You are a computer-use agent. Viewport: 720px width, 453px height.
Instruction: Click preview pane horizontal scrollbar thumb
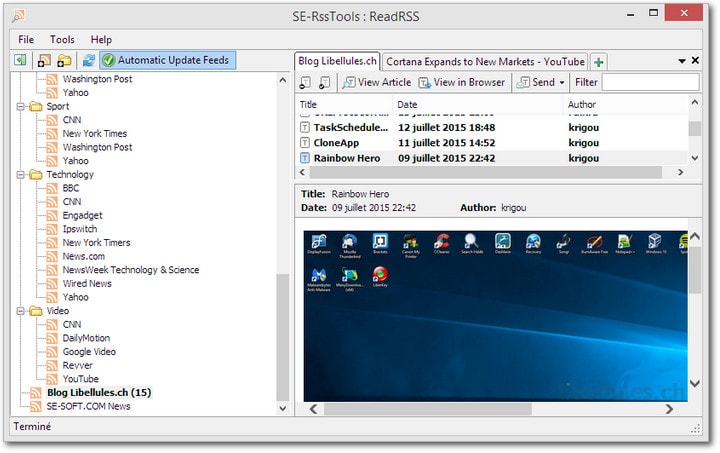click(x=428, y=408)
